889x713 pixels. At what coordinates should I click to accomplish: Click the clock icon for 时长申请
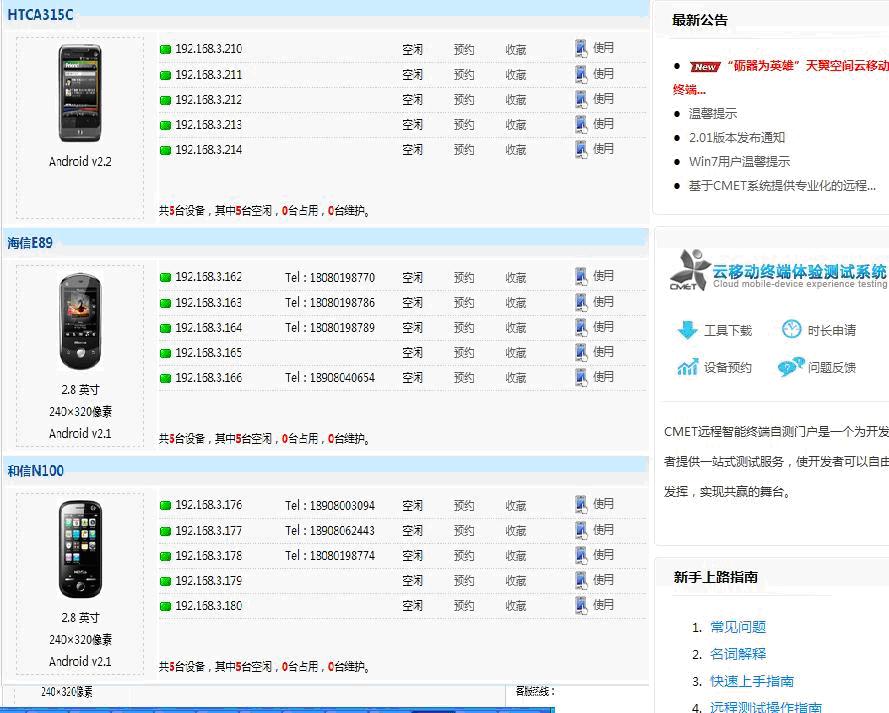point(791,329)
